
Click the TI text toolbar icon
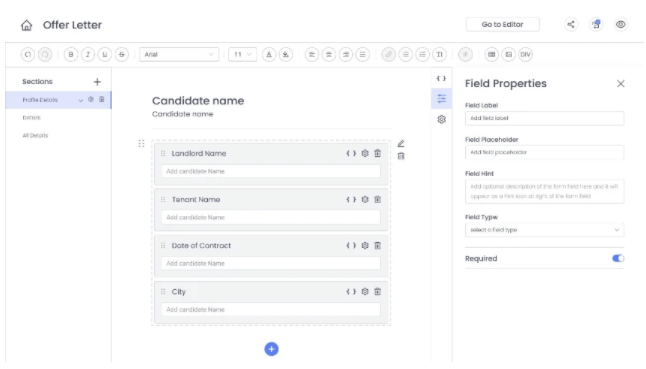click(x=440, y=54)
